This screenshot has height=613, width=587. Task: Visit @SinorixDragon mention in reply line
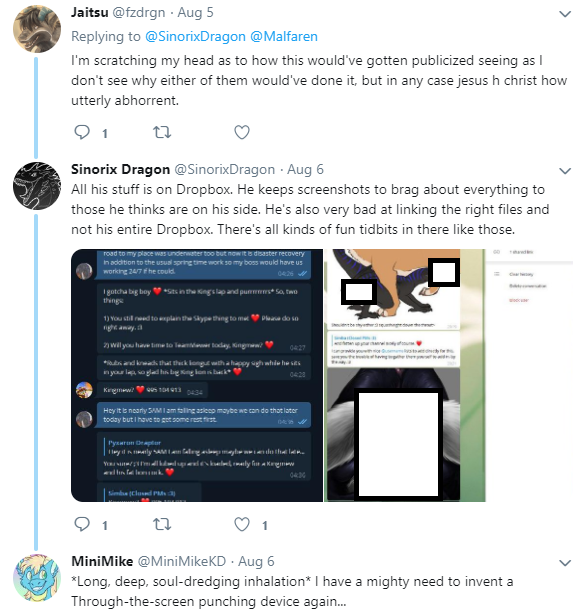tap(195, 36)
